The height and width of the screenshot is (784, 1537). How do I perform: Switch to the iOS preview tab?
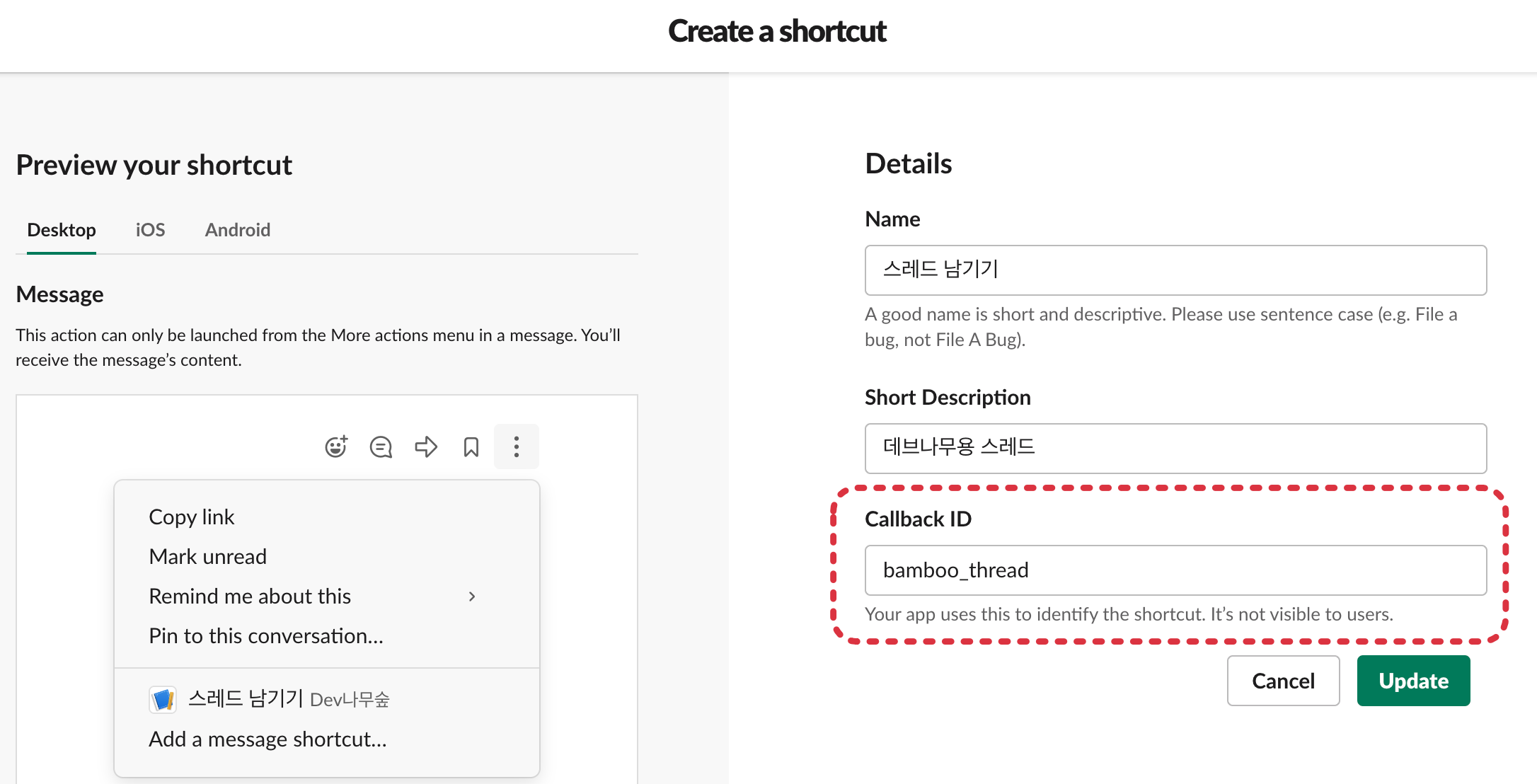point(150,230)
